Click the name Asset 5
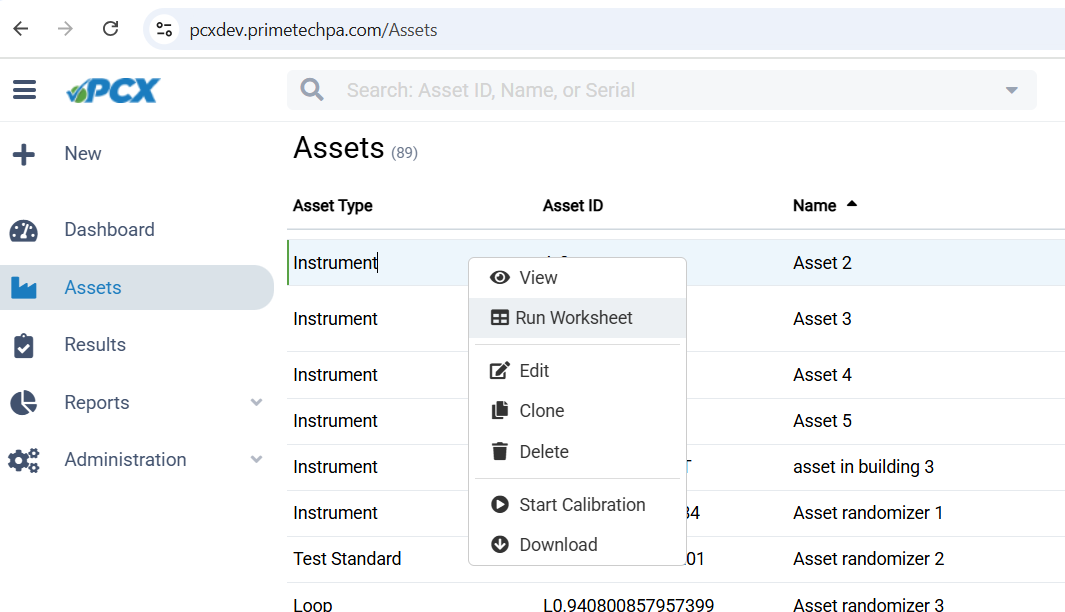The height and width of the screenshot is (612, 1065). tap(822, 420)
